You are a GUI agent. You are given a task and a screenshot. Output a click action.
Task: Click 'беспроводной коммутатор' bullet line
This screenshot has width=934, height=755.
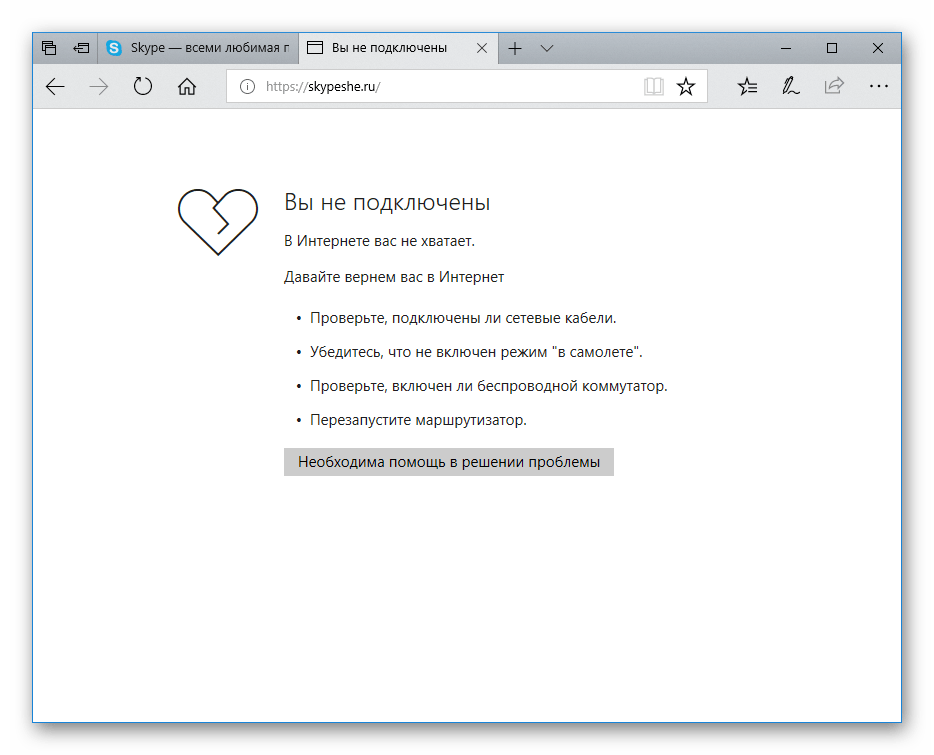click(x=488, y=386)
